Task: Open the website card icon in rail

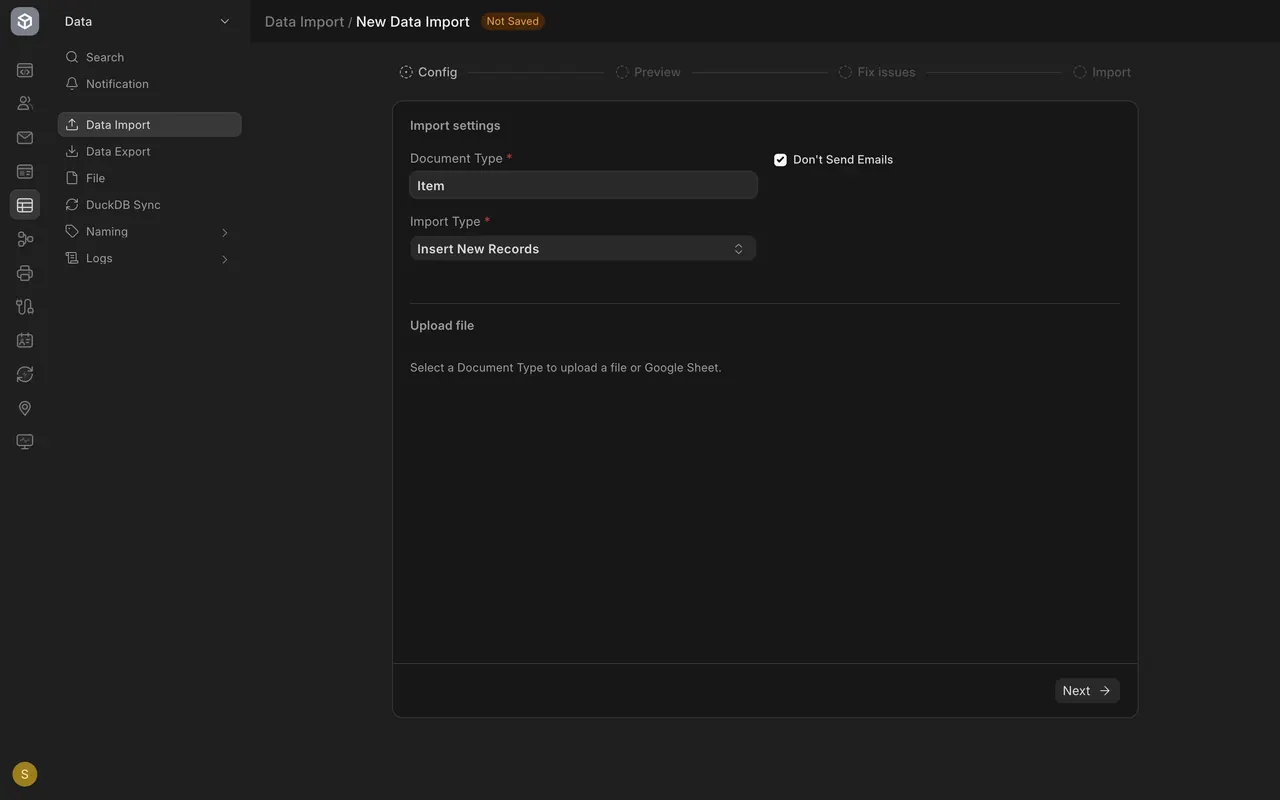Action: point(25,172)
